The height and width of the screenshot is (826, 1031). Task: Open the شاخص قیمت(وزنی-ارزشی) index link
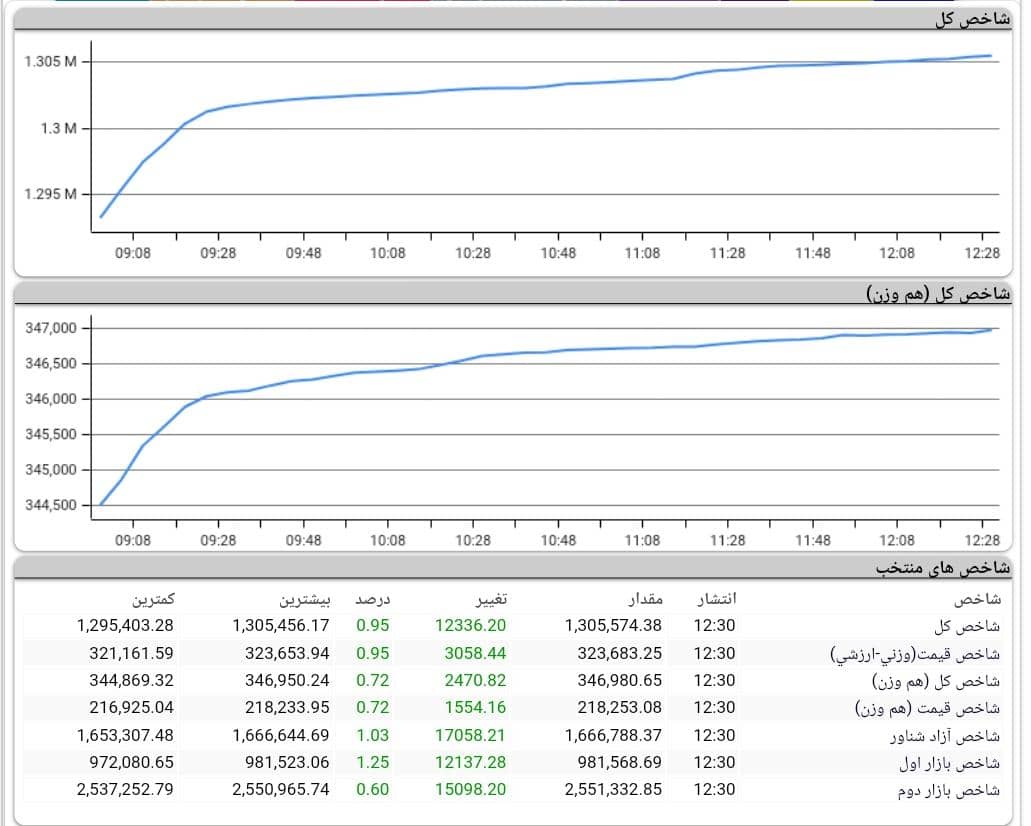point(915,654)
